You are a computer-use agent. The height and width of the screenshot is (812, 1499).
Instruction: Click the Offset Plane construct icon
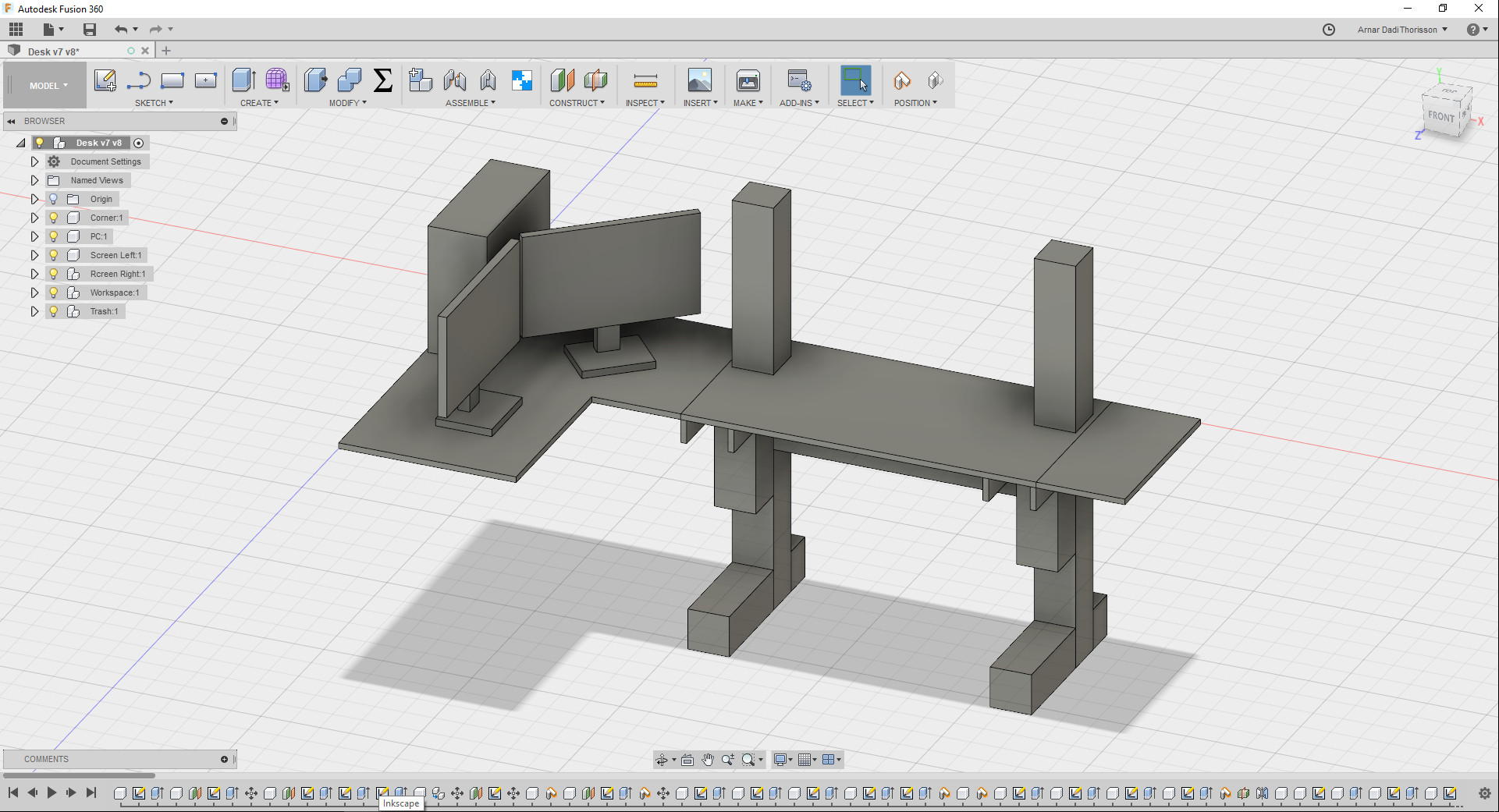click(562, 80)
